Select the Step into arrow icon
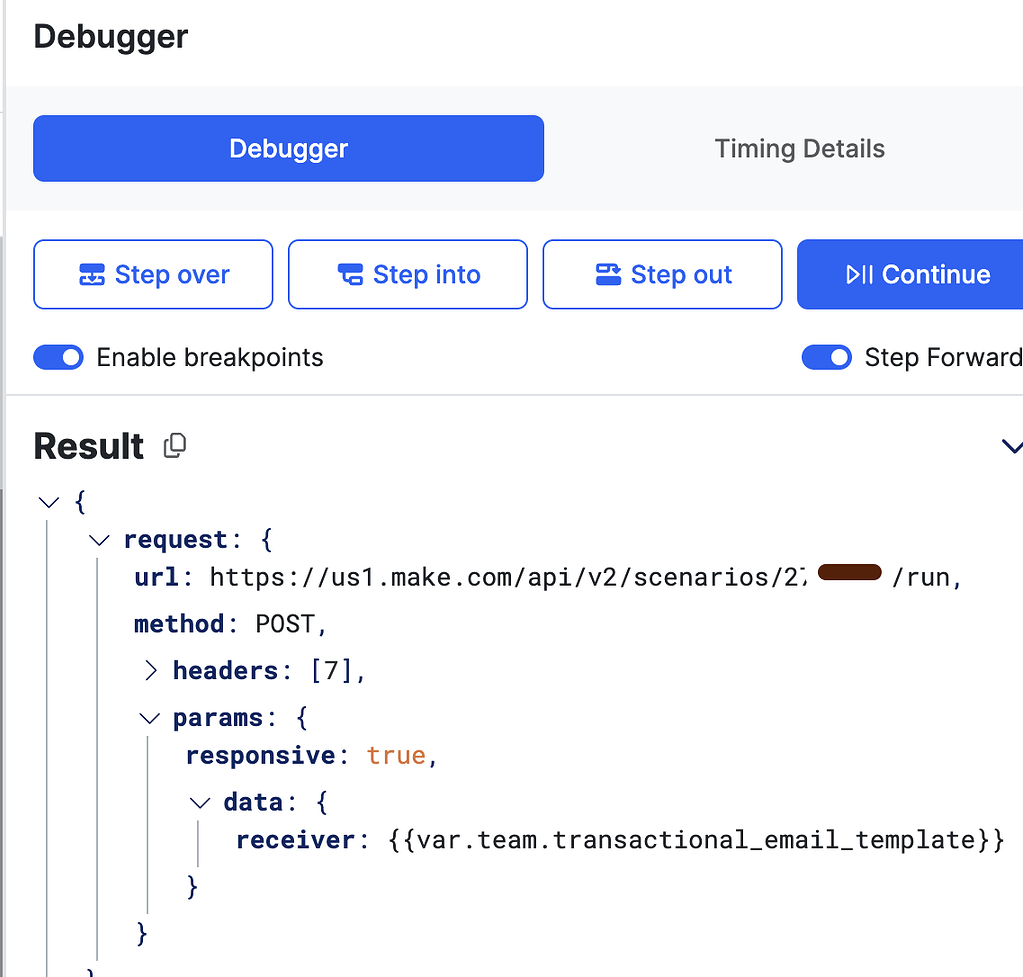The width and height of the screenshot is (1023, 977). click(350, 274)
